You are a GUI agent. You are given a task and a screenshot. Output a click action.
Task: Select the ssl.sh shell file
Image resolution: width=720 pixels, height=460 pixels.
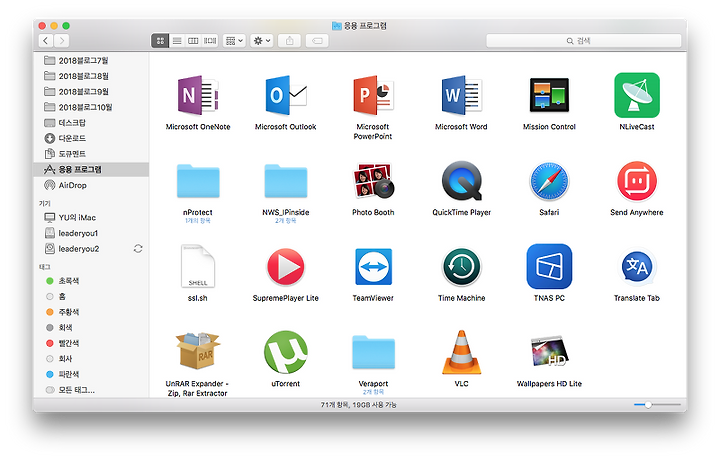(x=198, y=266)
